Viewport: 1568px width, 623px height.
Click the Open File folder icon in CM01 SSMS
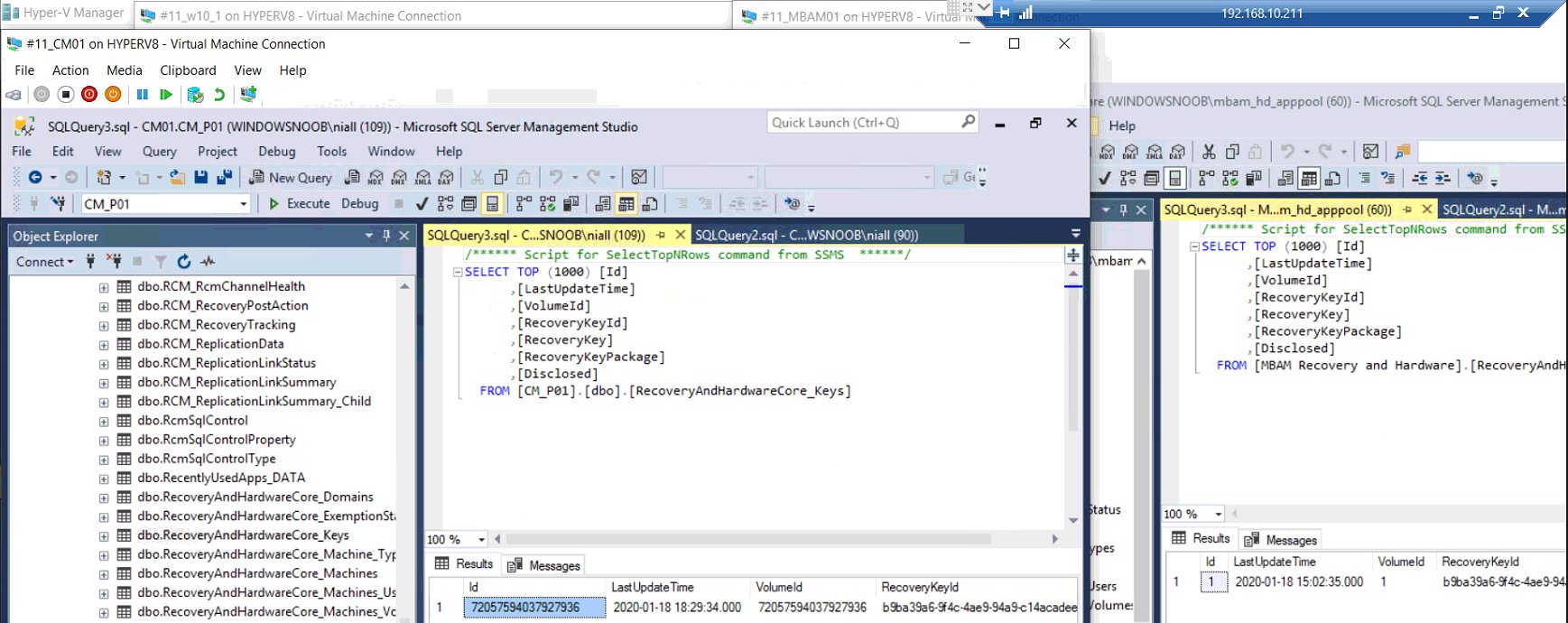(x=178, y=178)
